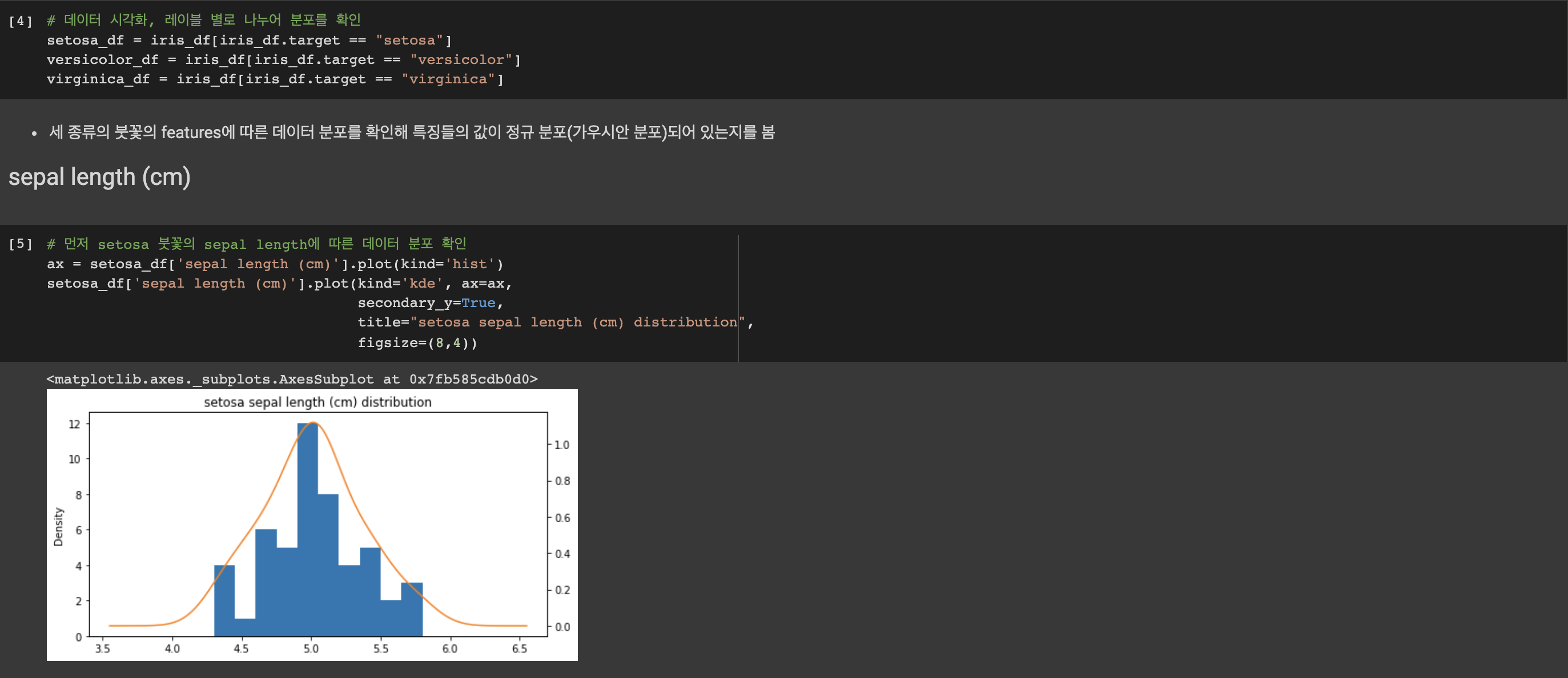
Task: Place cursor in the versicolor_df assignment line
Action: [x=283, y=60]
